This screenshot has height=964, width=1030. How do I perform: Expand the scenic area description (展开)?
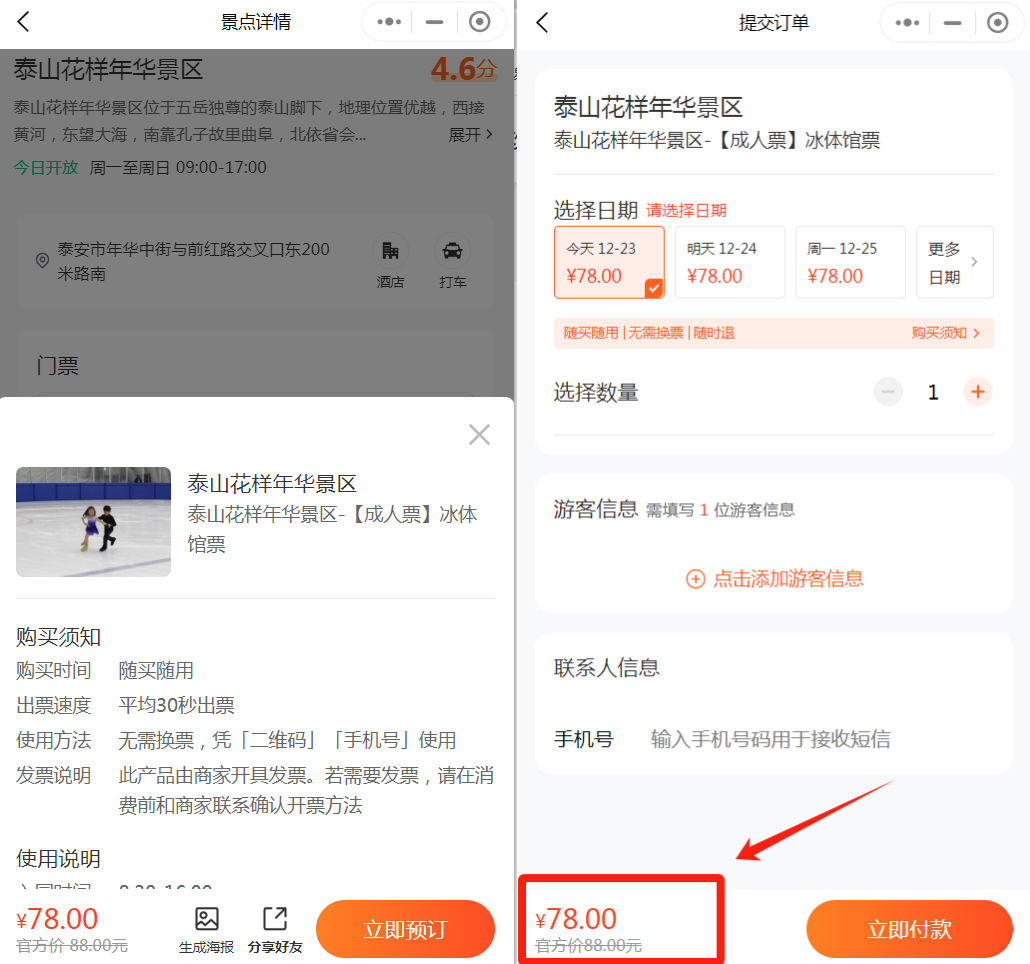(470, 135)
